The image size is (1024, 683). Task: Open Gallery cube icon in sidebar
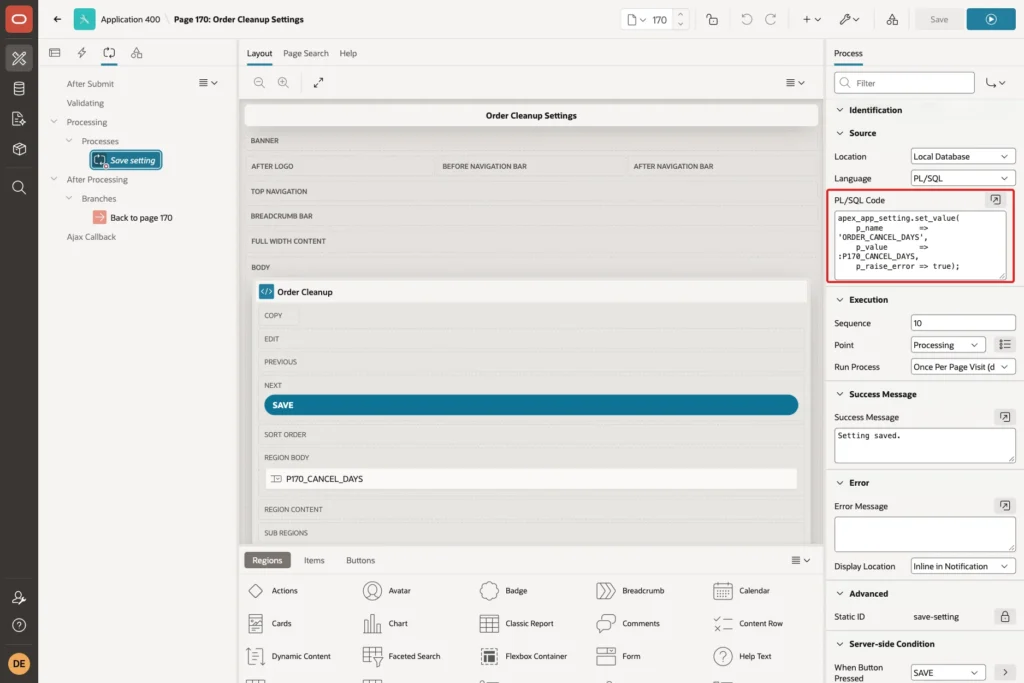[19, 149]
